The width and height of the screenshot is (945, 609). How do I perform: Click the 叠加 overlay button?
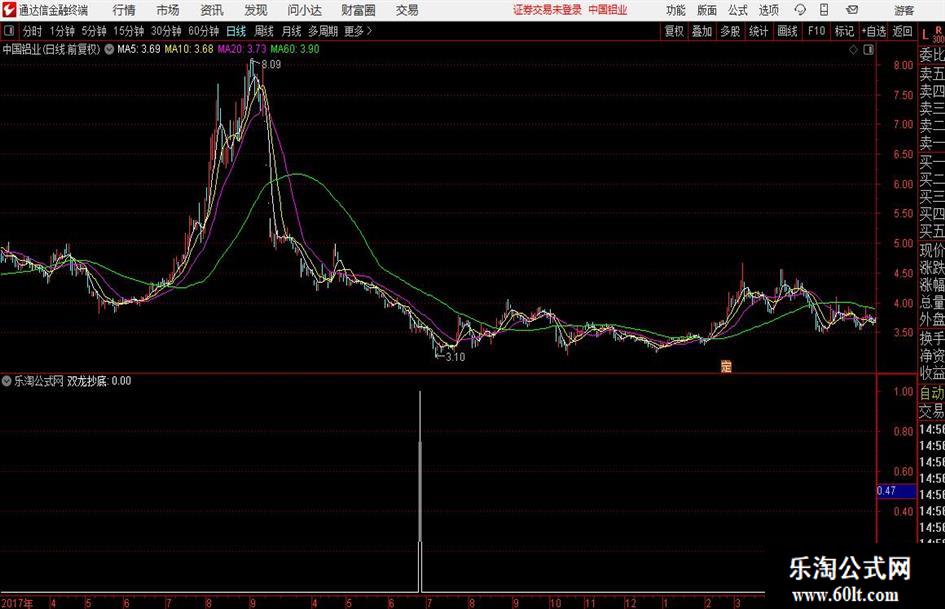pyautogui.click(x=702, y=31)
